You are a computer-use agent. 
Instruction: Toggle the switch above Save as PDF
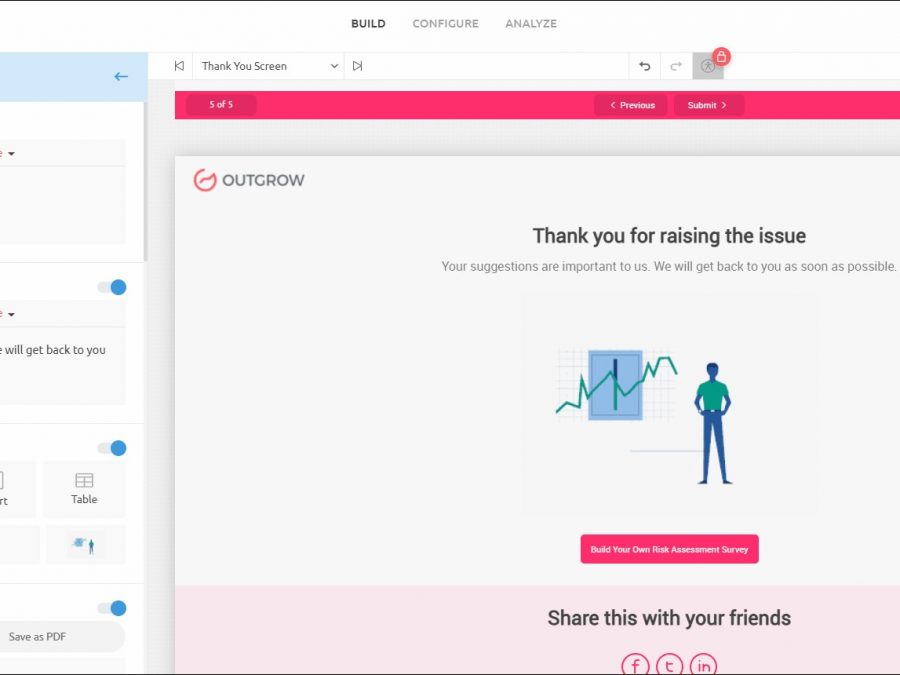(x=112, y=608)
